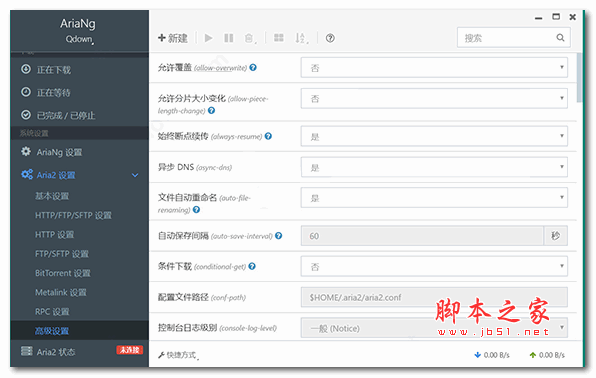Pause selected tasks with pause icon
The width and height of the screenshot is (596, 378).
(x=229, y=38)
